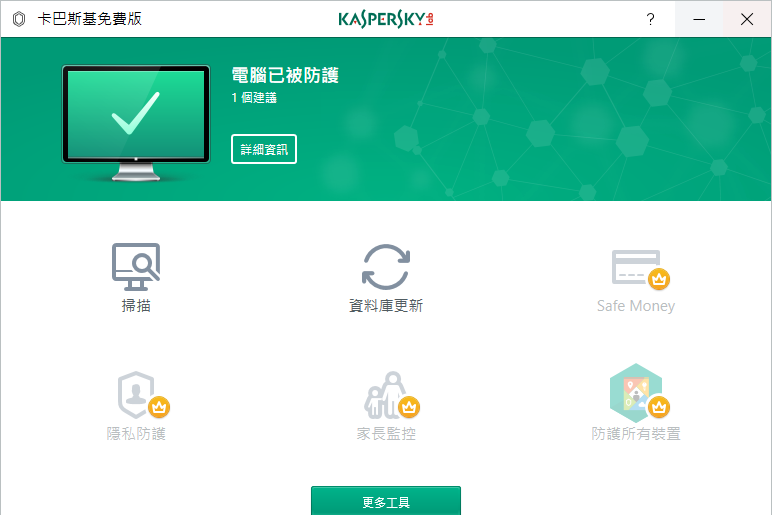Click the Safe Money label text
The height and width of the screenshot is (515, 772).
pos(636,306)
